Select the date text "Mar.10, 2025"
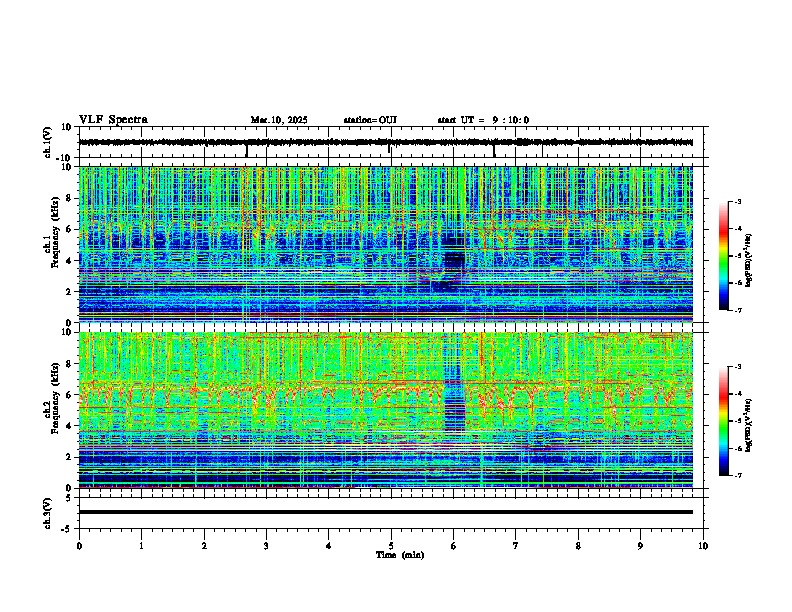The height and width of the screenshot is (612, 792). pos(279,120)
